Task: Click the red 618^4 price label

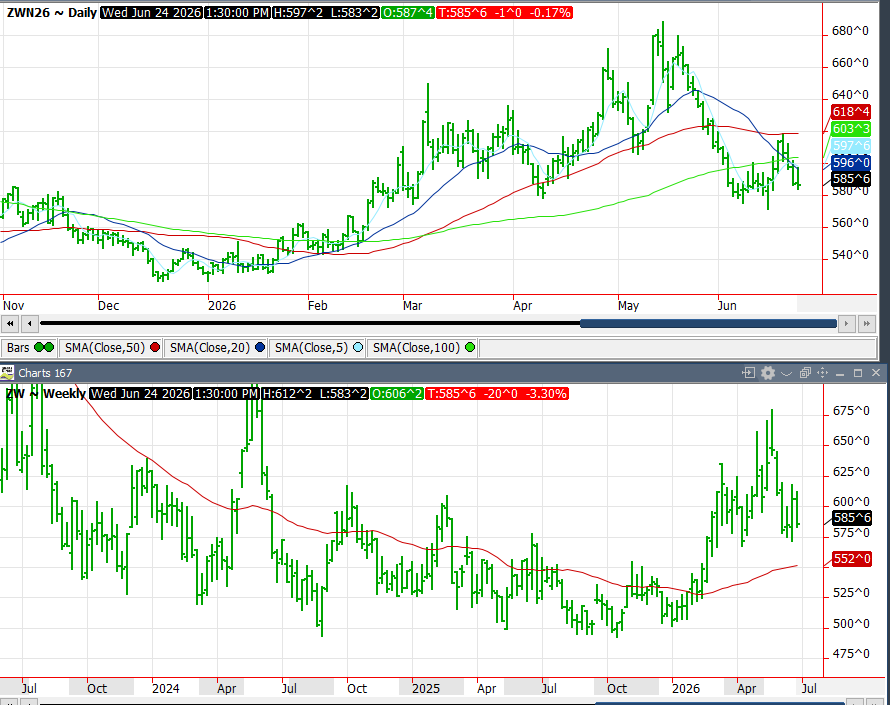Action: pos(850,112)
